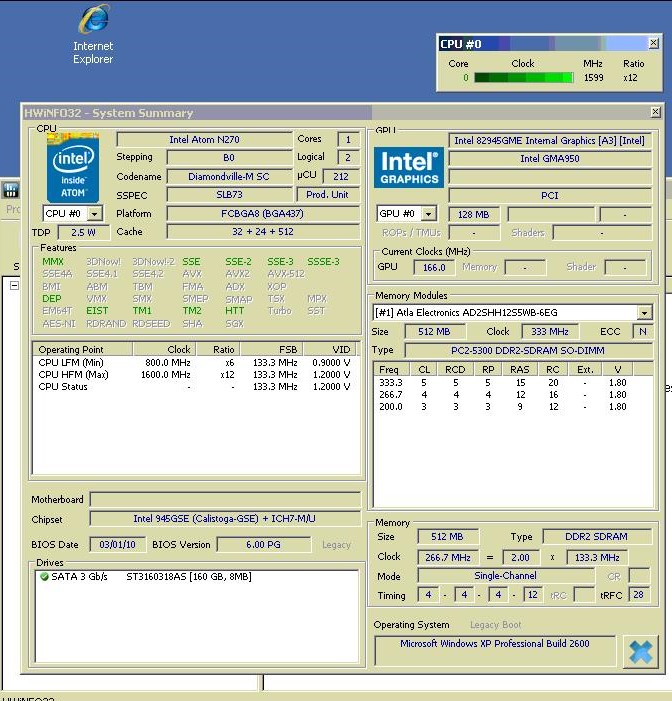Click the ECC N value box
Screen dimensions: 672x701
tap(642, 332)
